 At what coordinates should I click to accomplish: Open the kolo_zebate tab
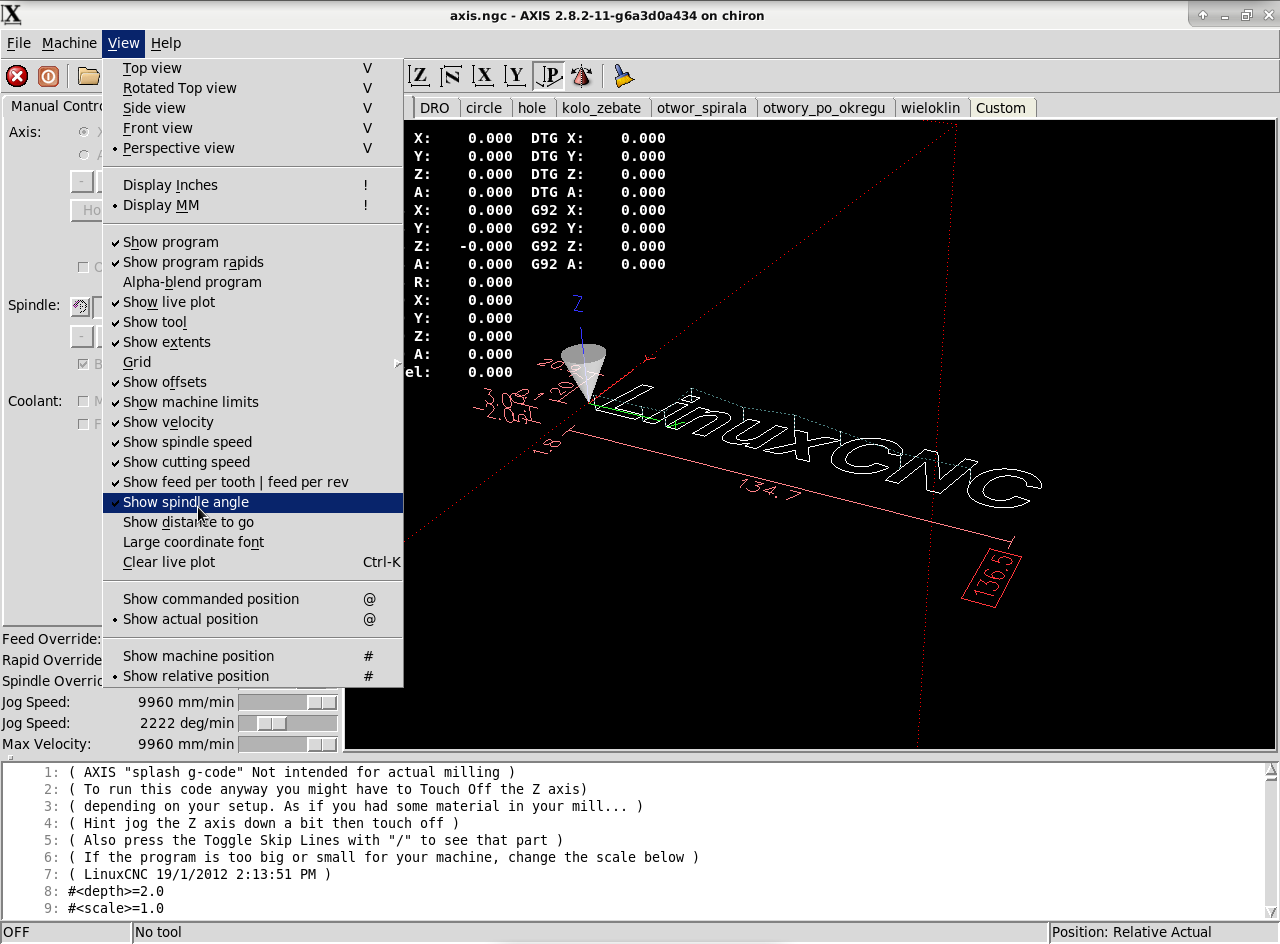[x=601, y=108]
